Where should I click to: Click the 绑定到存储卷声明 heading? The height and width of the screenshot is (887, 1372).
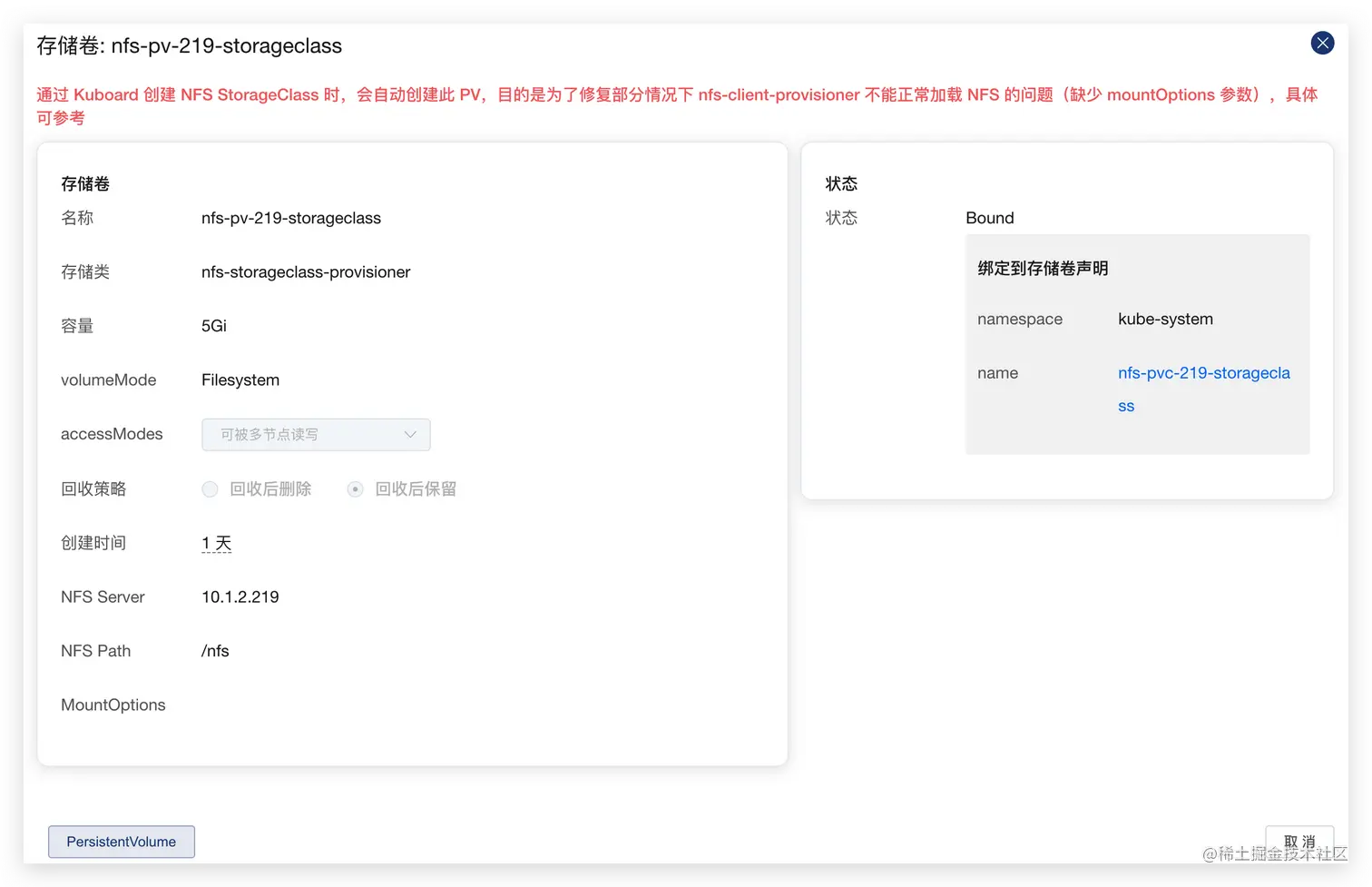1043,269
